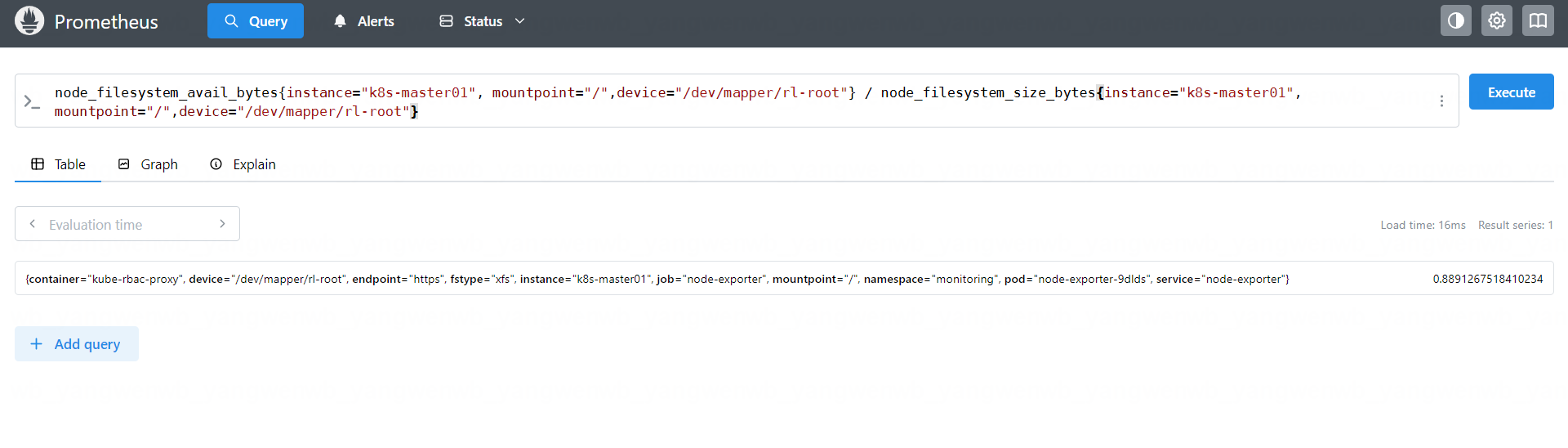This screenshot has width=1568, height=448.
Task: Click the result series label row
Action: coord(657,279)
